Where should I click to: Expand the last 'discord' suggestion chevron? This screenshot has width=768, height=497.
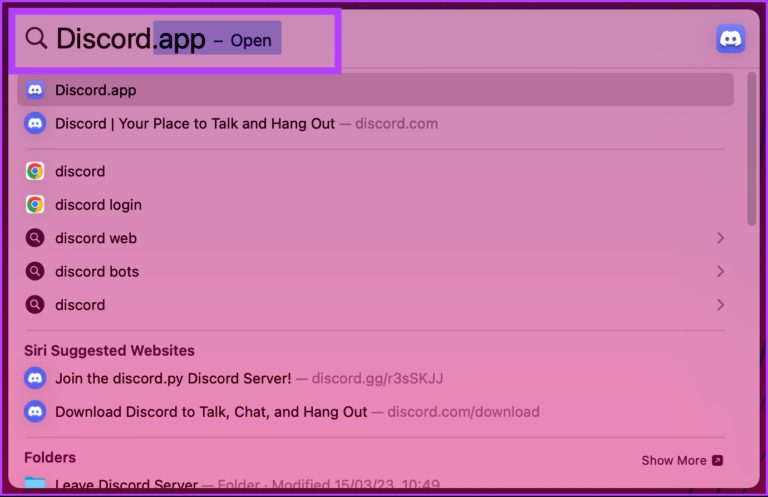[720, 305]
